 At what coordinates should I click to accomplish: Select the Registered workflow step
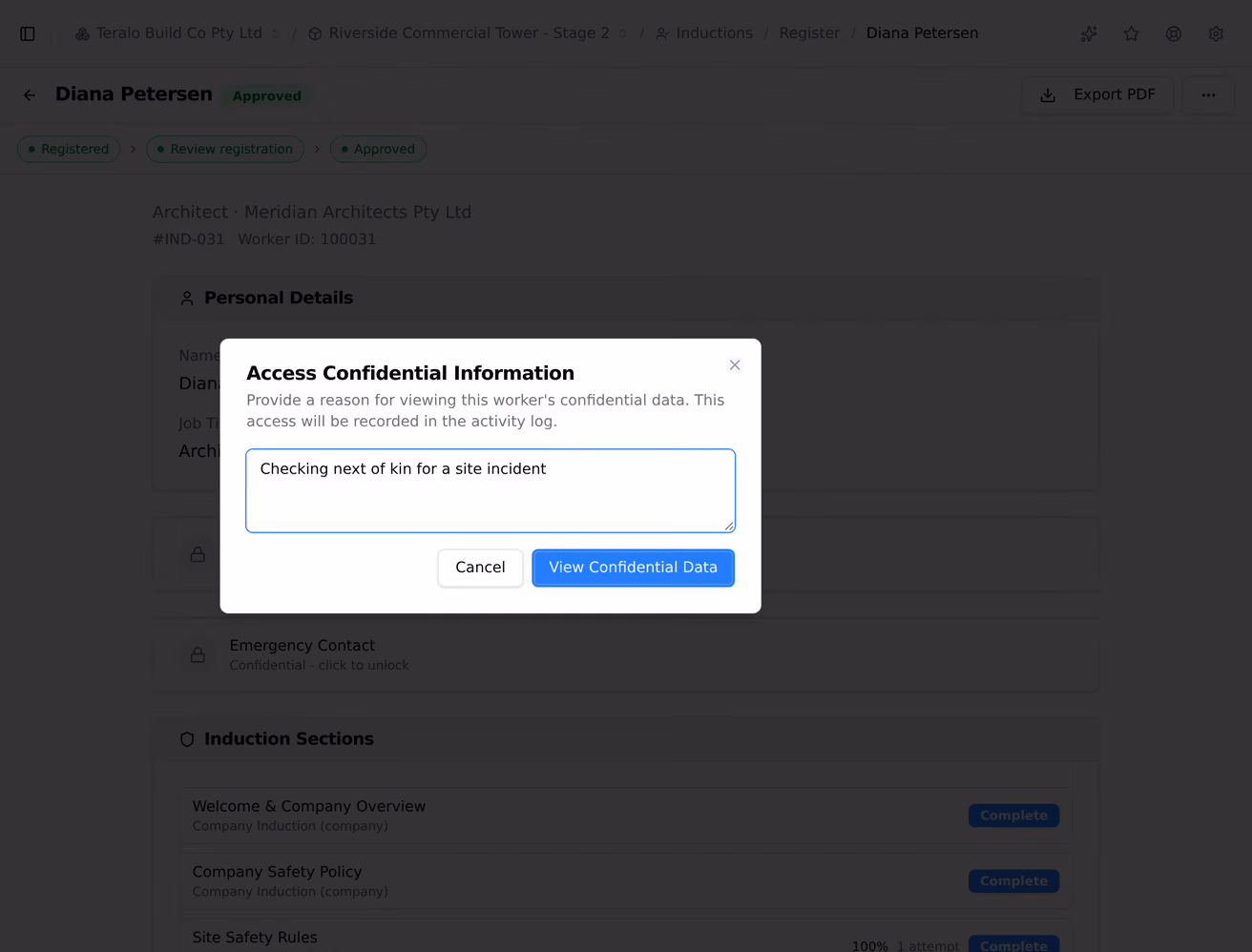point(69,149)
